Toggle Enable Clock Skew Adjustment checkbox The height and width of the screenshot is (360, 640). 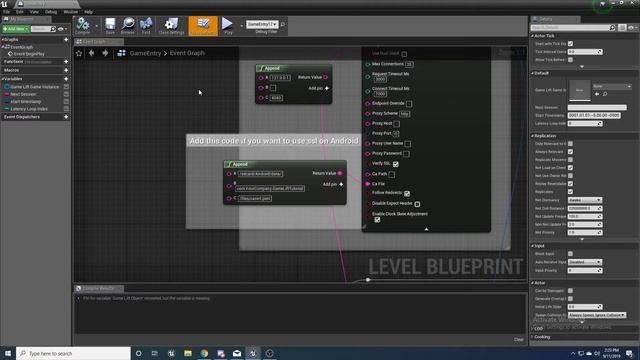click(x=377, y=220)
